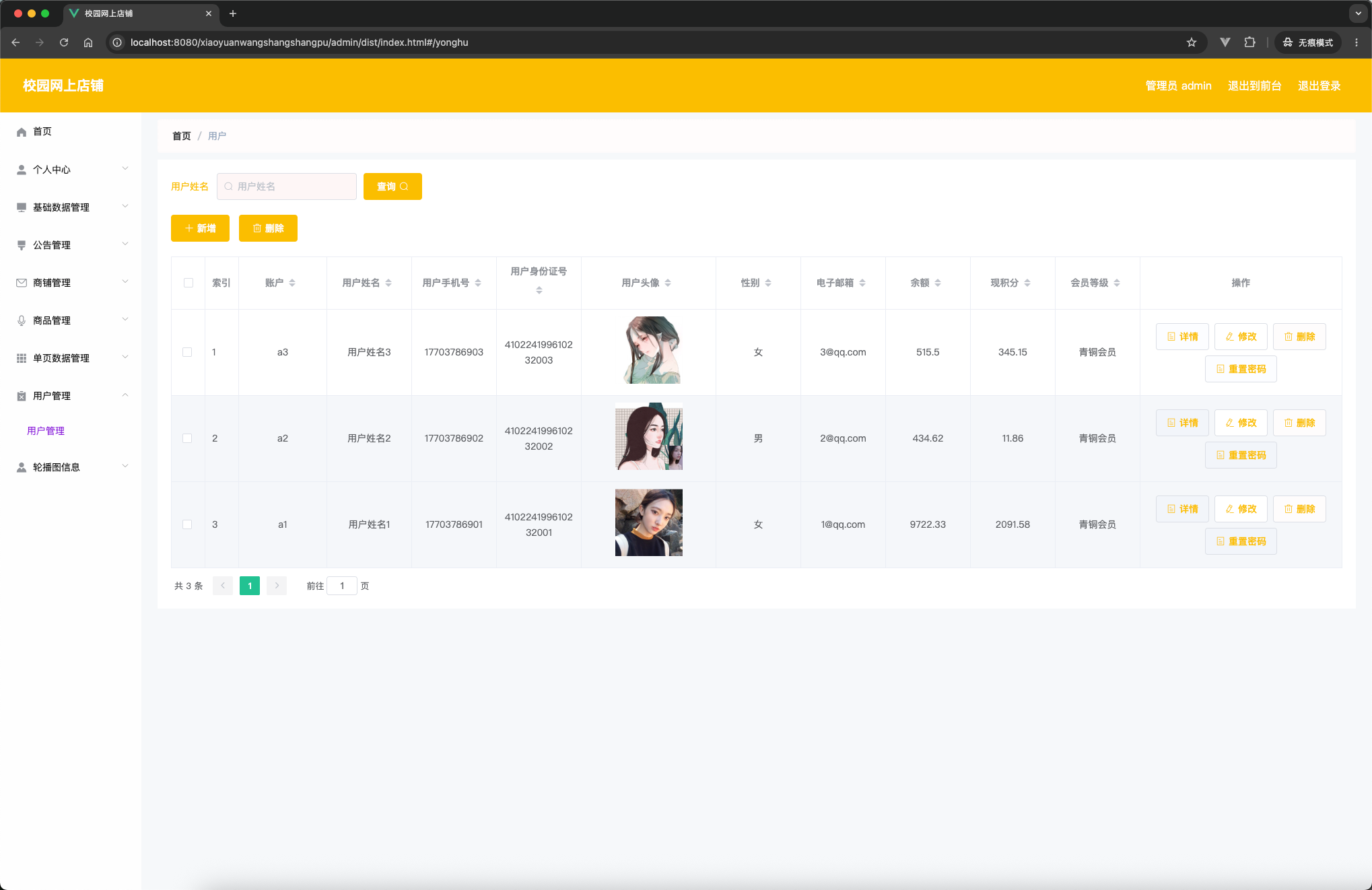
Task: Sort by 电子邮箱 column sort arrows
Action: [x=862, y=283]
